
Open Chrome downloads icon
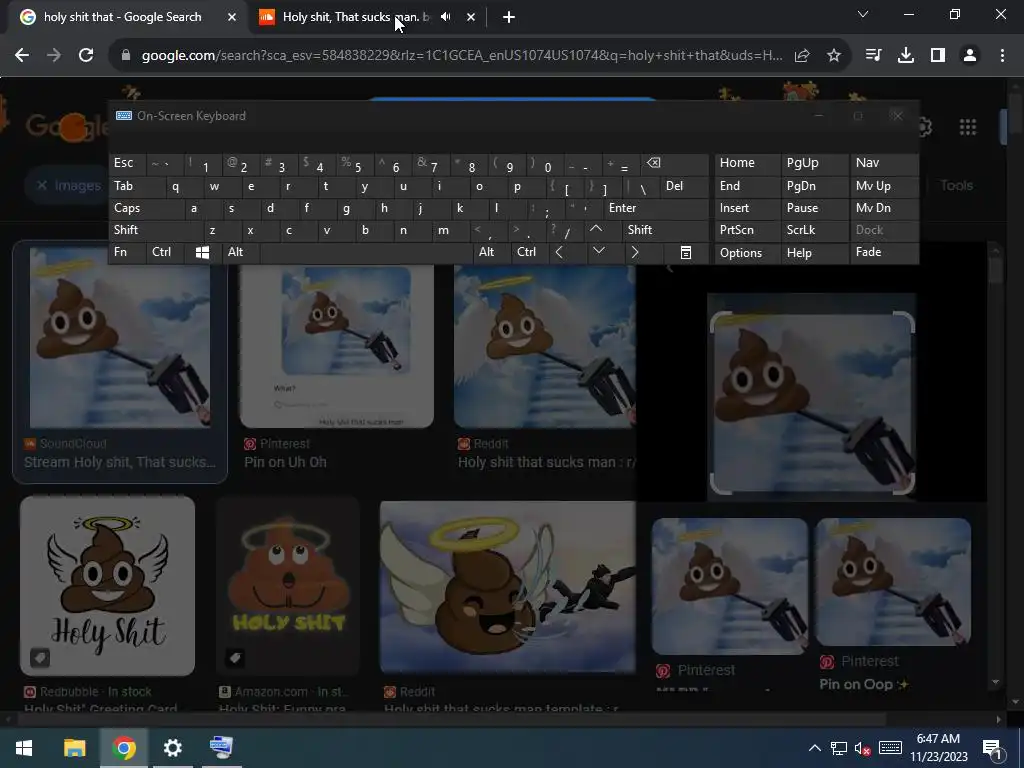[x=905, y=56]
